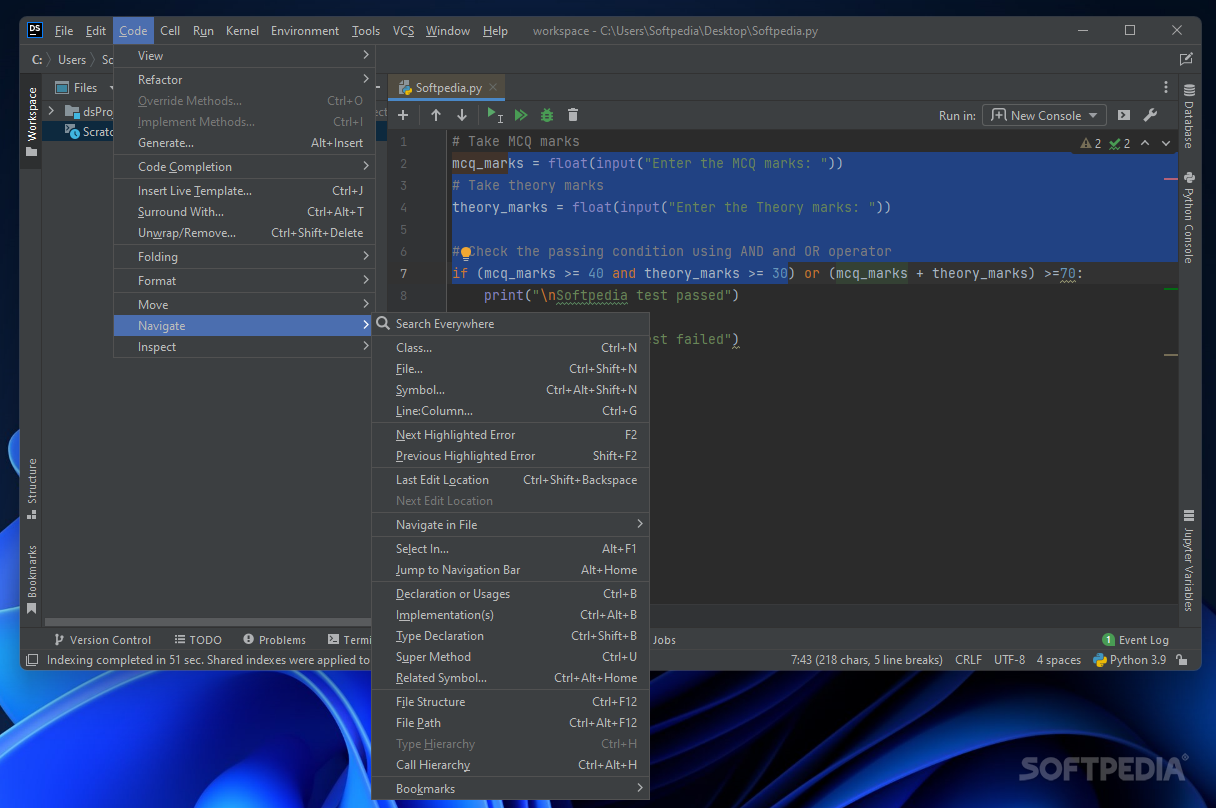Open settings via the wrench icon
The height and width of the screenshot is (808, 1216).
tap(1150, 115)
